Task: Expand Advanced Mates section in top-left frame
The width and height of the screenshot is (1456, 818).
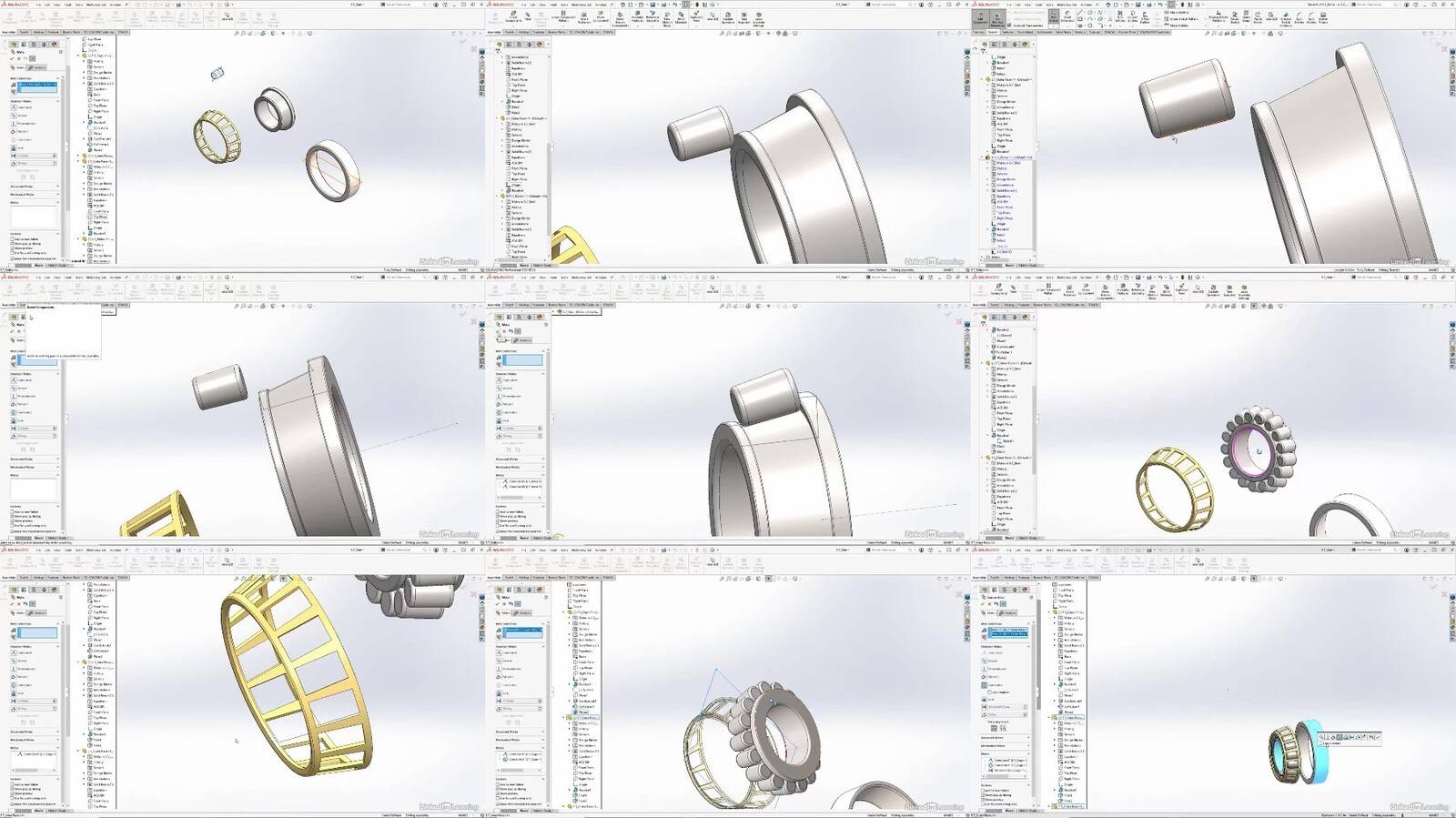Action: point(34,187)
